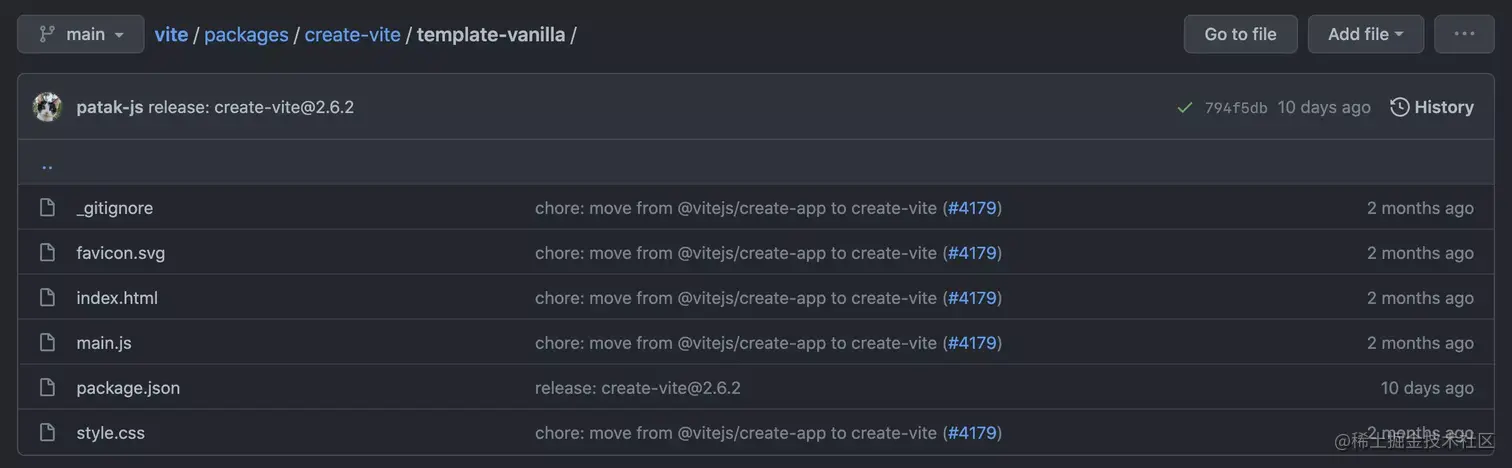Screen dimensions: 1512x468
Task: Click the file icon beside package.json
Action: 47,388
